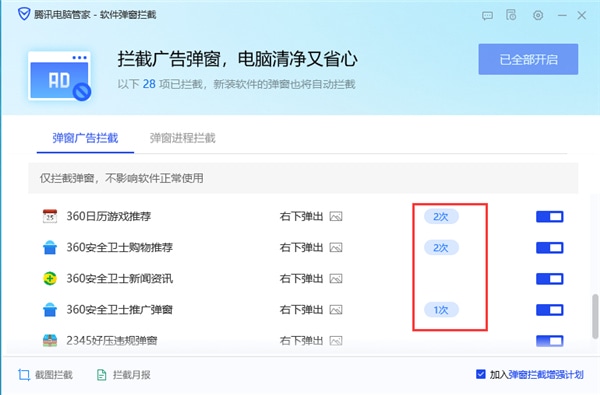Toggle off blocking for 360安全卫士购物推荐
The image size is (600, 395).
549,248
